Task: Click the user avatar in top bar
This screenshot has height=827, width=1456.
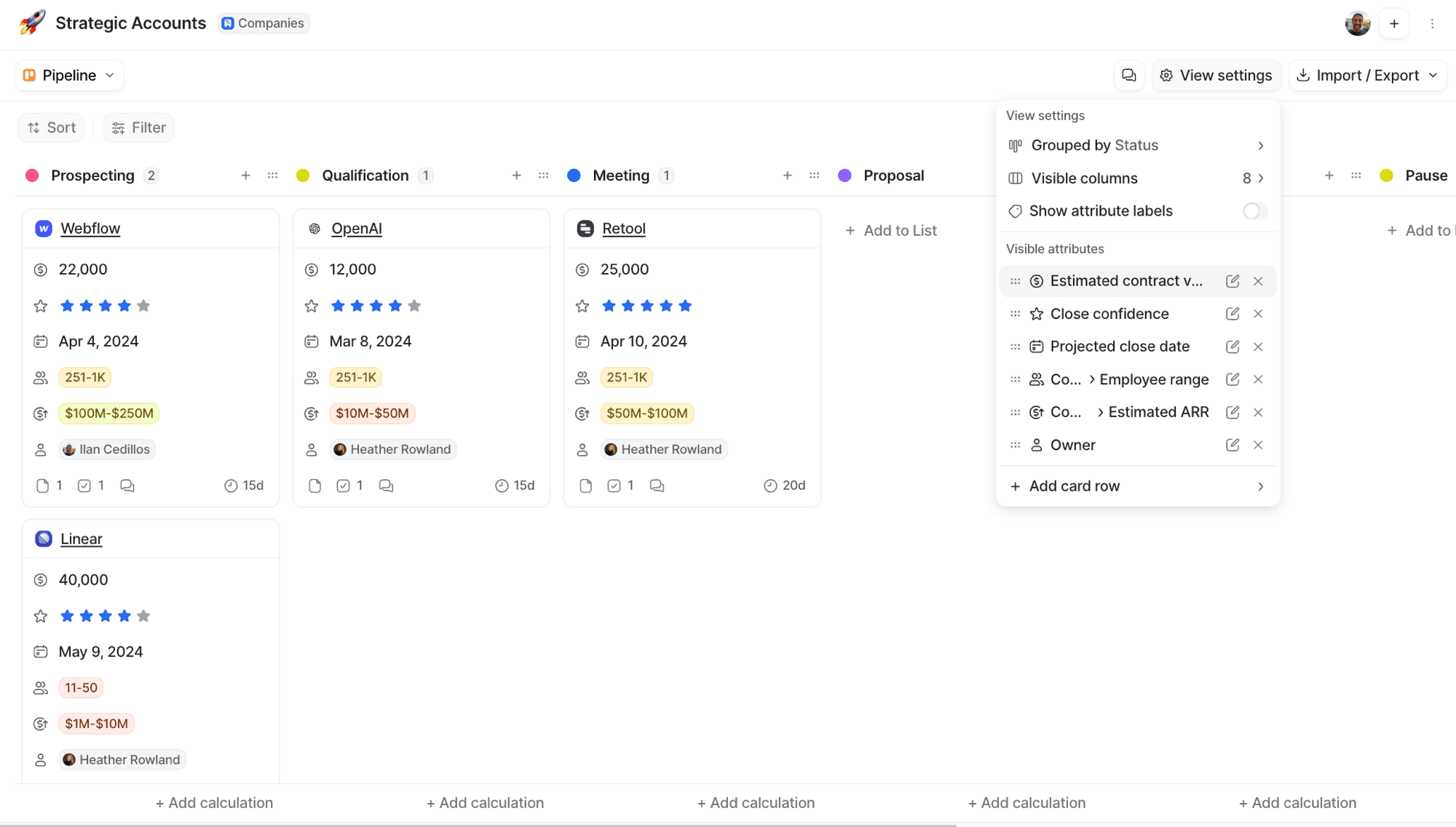Action: pyautogui.click(x=1358, y=23)
